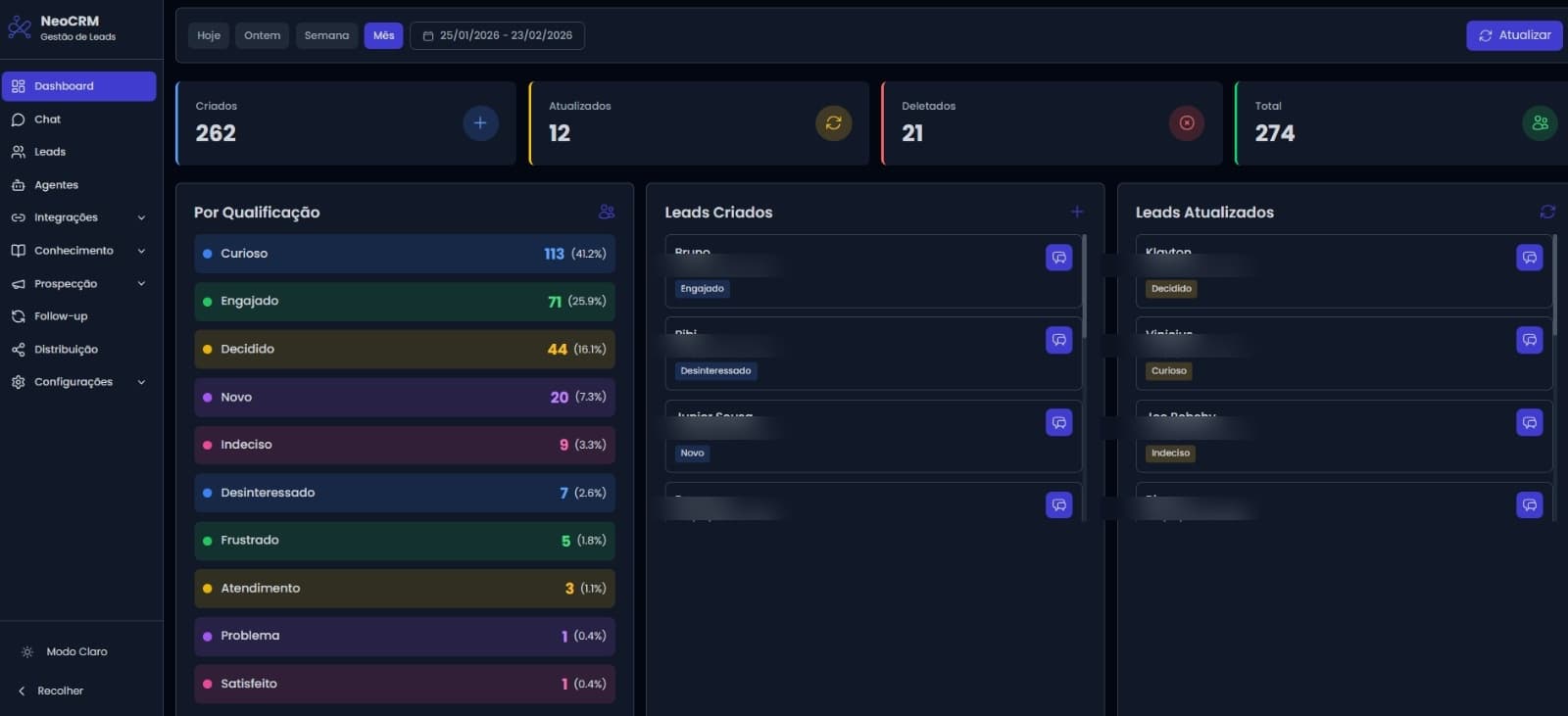Click the Engajado tag in Leads Criados
Viewport: 1568px width, 716px height.
click(x=703, y=289)
